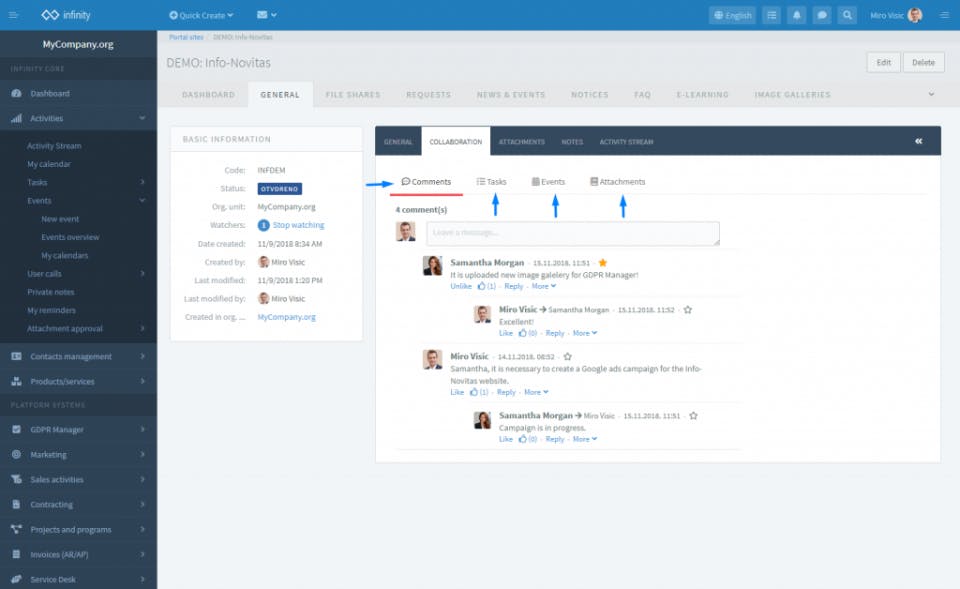Open Miro Visic user profile avatar

tap(915, 15)
